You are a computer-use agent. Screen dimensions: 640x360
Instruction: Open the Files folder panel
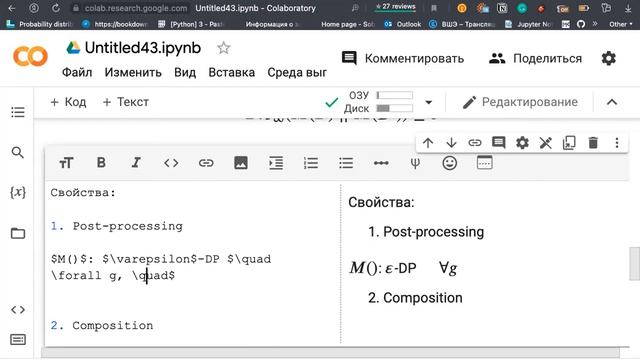[18, 233]
